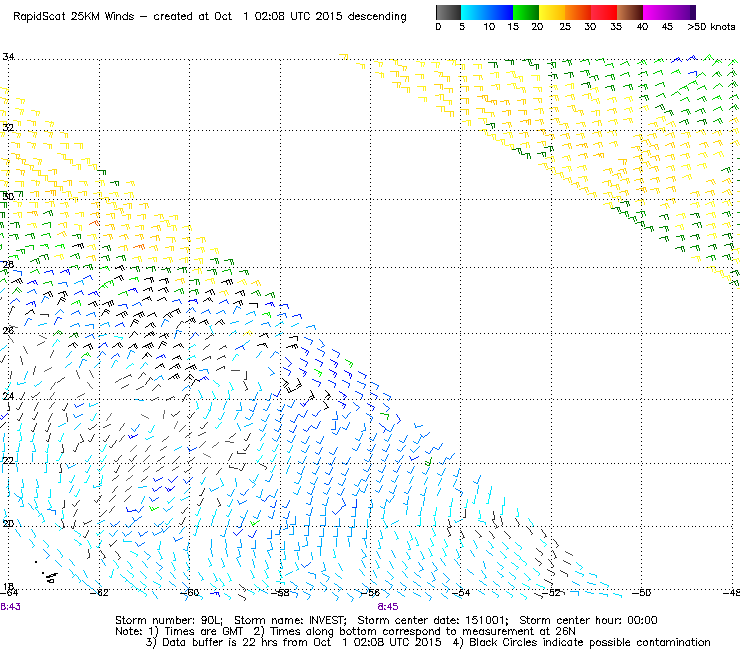Click 'Storm number: 90L' text
The height and width of the screenshot is (650, 740).
(x=169, y=620)
